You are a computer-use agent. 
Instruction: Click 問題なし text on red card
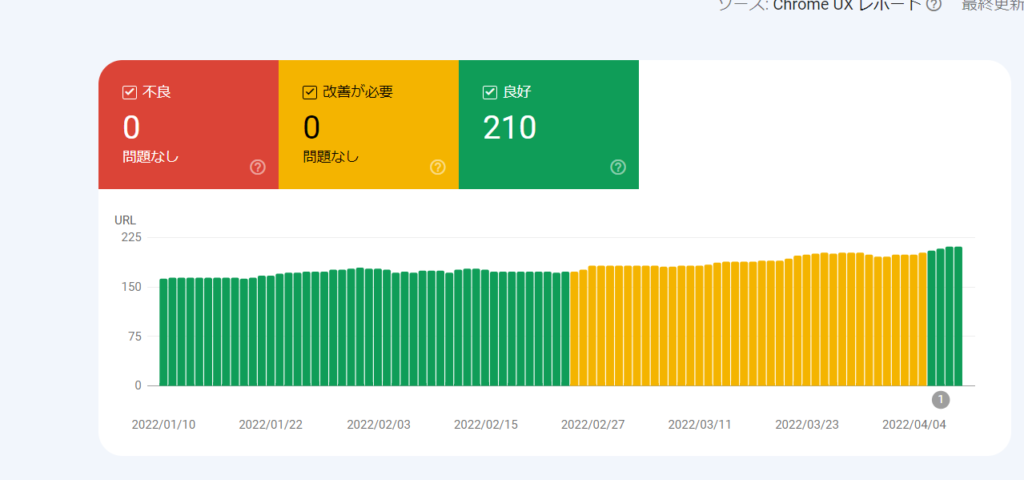[150, 157]
